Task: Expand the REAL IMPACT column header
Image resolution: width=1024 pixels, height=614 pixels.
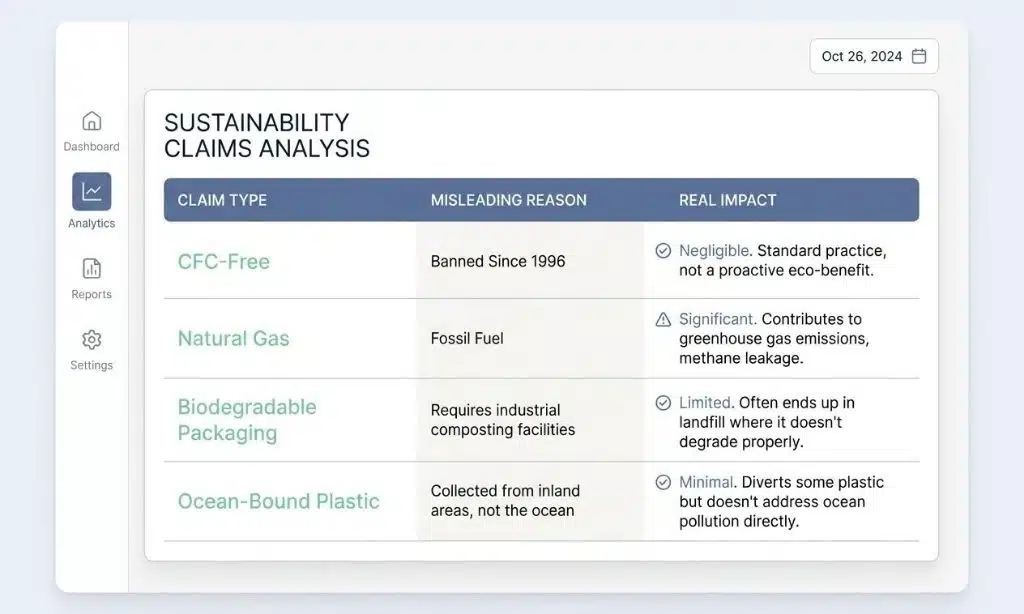Action: coord(729,200)
